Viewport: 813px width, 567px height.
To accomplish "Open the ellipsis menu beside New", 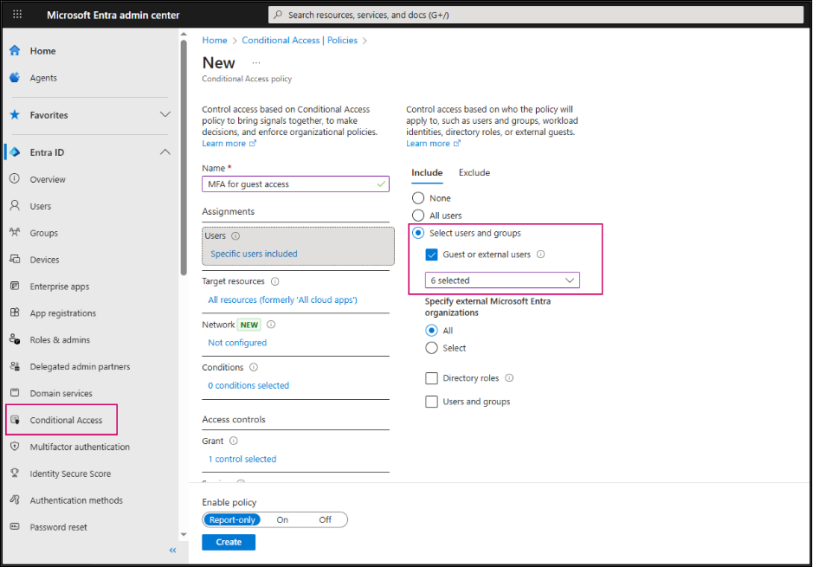I will (x=256, y=63).
